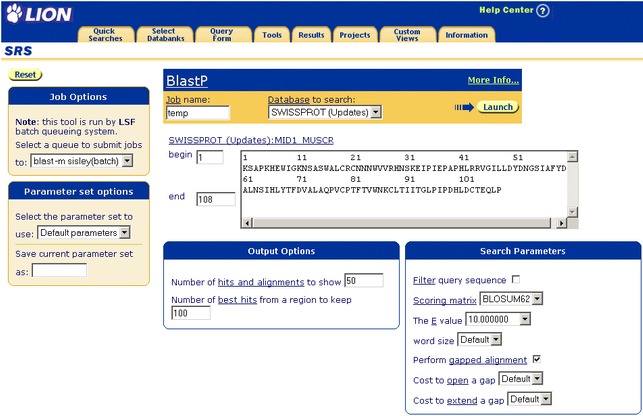Viewport: 643px width, 416px height.
Task: Open the Cost to open gap dropdown
Action: tap(521, 379)
